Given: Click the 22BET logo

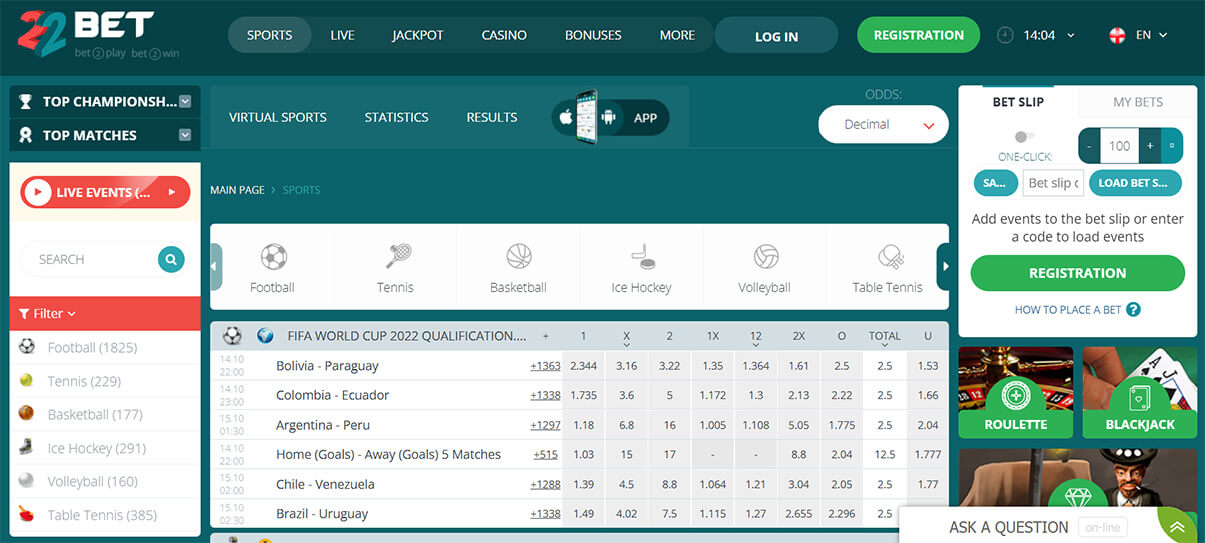Looking at the screenshot, I should [x=98, y=35].
